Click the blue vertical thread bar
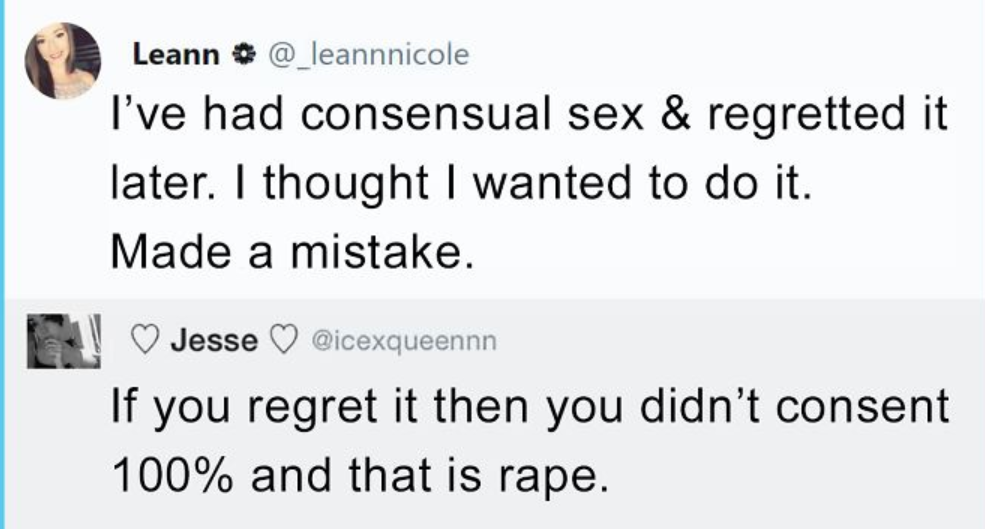985x529 pixels. (x=2, y=264)
